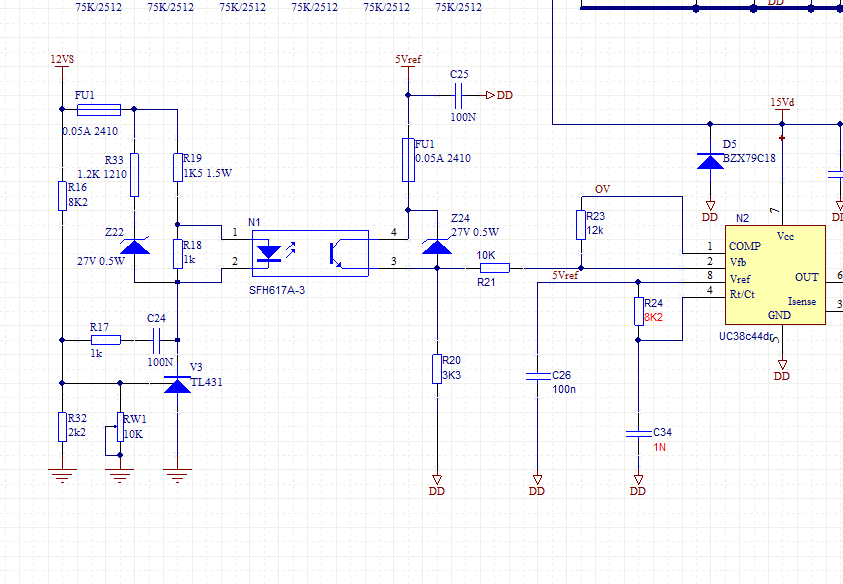Click the Vcc pin label on N2
Image resolution: width=843 pixels, height=584 pixels.
[x=785, y=237]
